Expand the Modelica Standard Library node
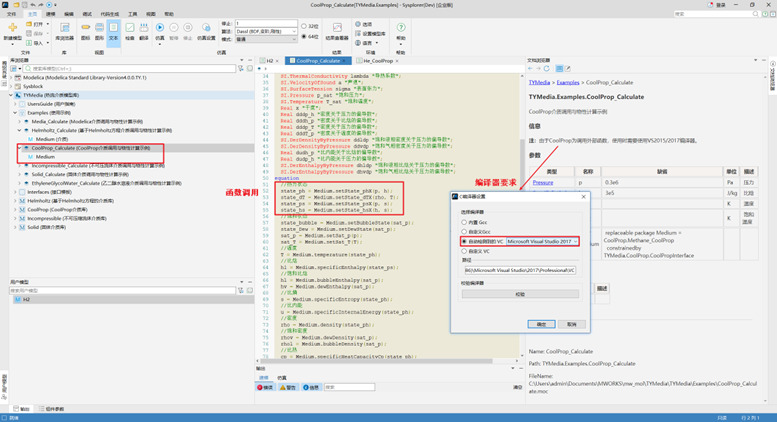The width and height of the screenshot is (777, 422). click(11, 78)
